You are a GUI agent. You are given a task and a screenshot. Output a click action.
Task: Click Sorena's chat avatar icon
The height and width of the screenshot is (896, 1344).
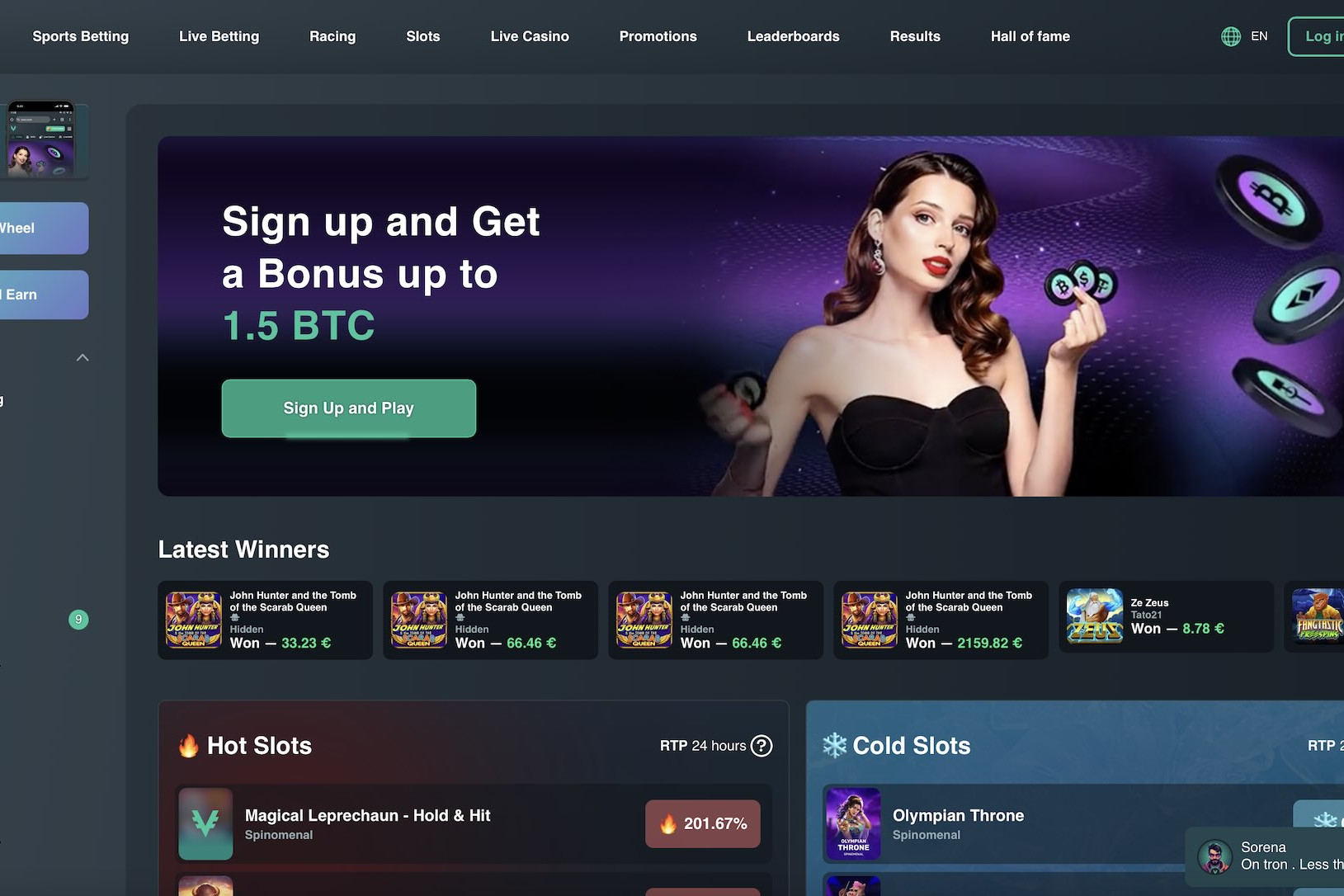coord(1214,856)
